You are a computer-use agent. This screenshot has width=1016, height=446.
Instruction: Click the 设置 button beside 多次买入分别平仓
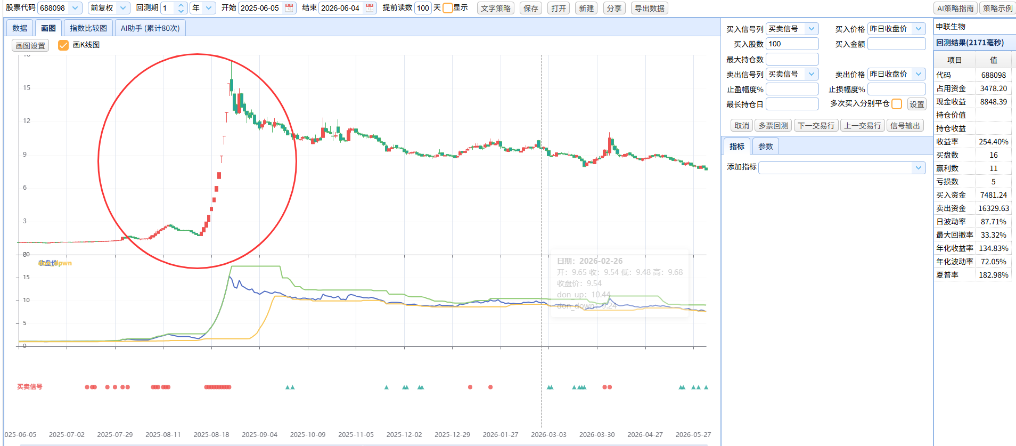916,104
